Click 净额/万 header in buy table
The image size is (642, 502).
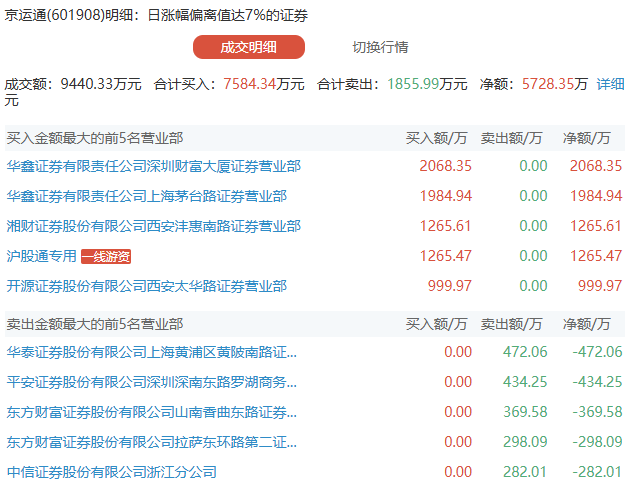point(587,138)
